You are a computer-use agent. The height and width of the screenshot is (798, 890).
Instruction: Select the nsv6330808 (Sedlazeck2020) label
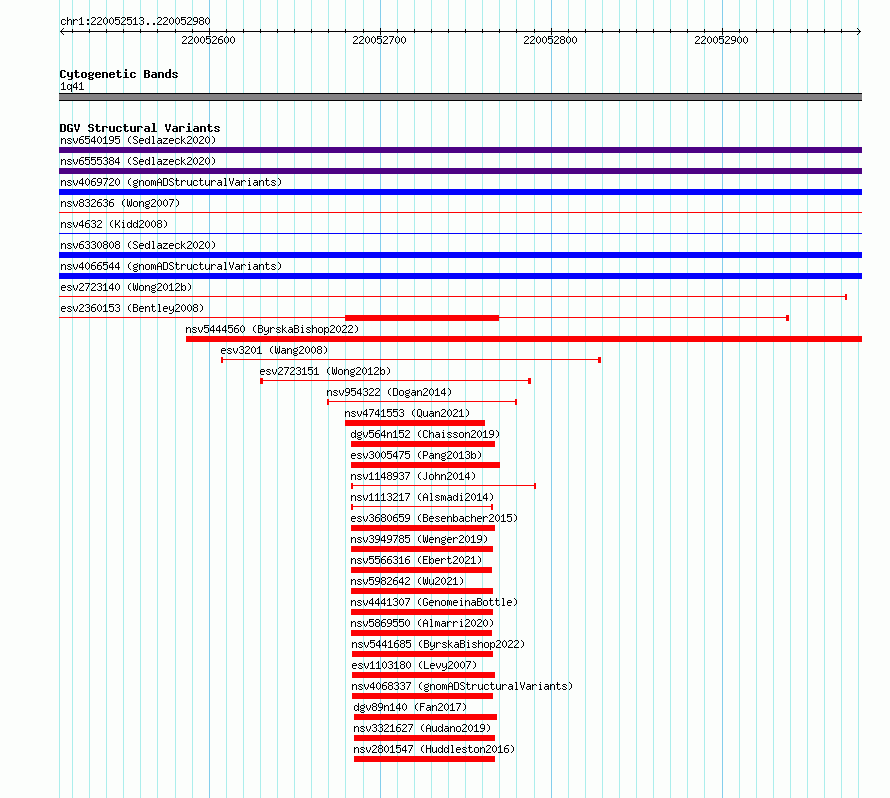pos(138,245)
